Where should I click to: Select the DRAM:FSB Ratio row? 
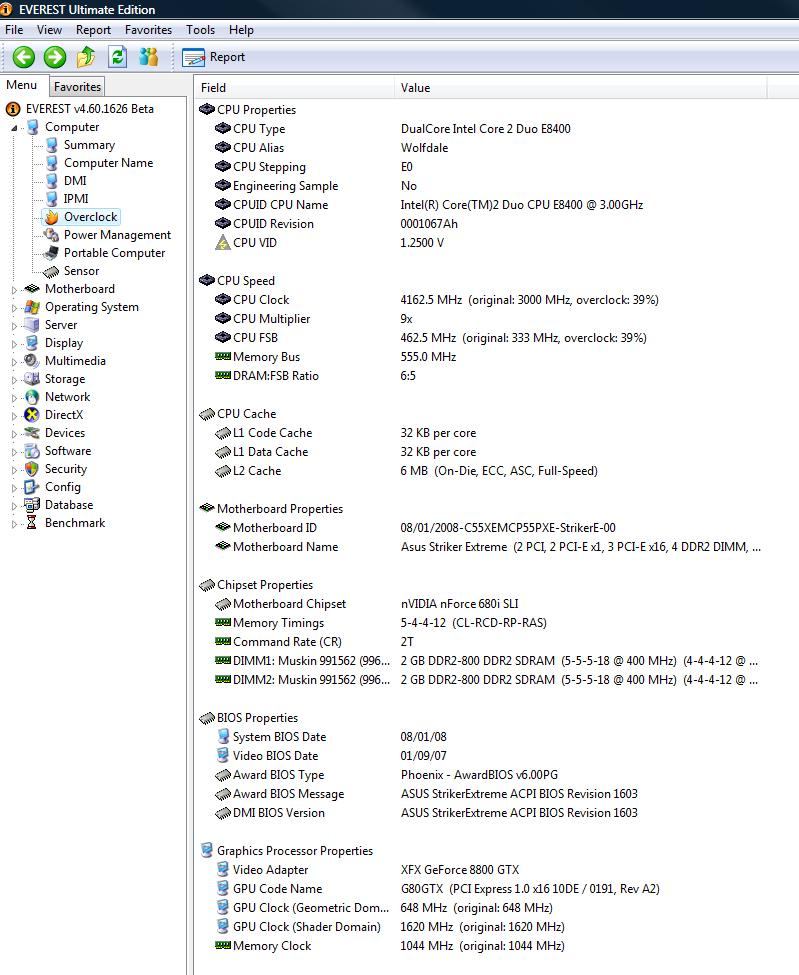[x=315, y=376]
